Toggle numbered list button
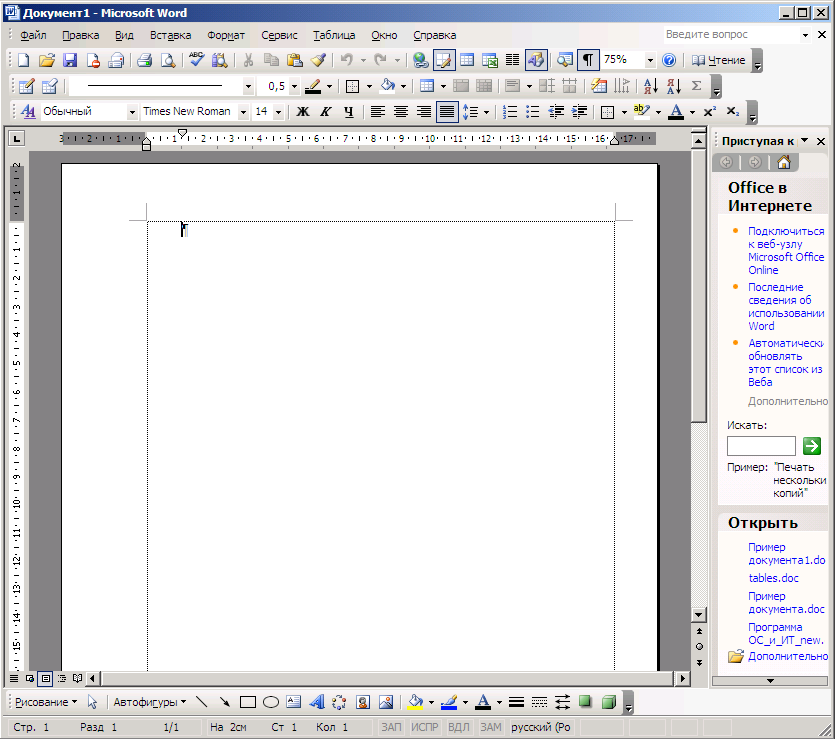 tap(510, 112)
